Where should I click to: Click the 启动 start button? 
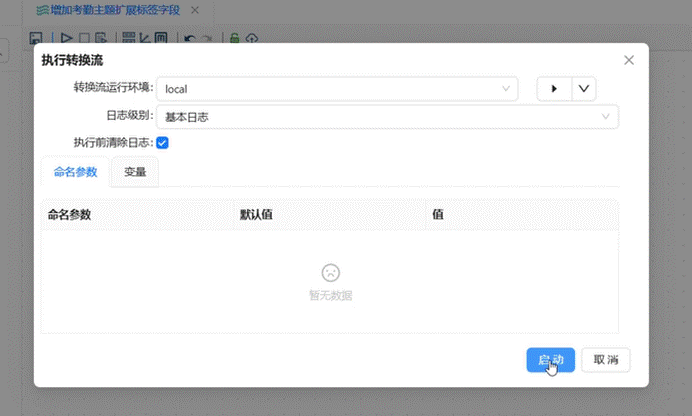pos(550,360)
